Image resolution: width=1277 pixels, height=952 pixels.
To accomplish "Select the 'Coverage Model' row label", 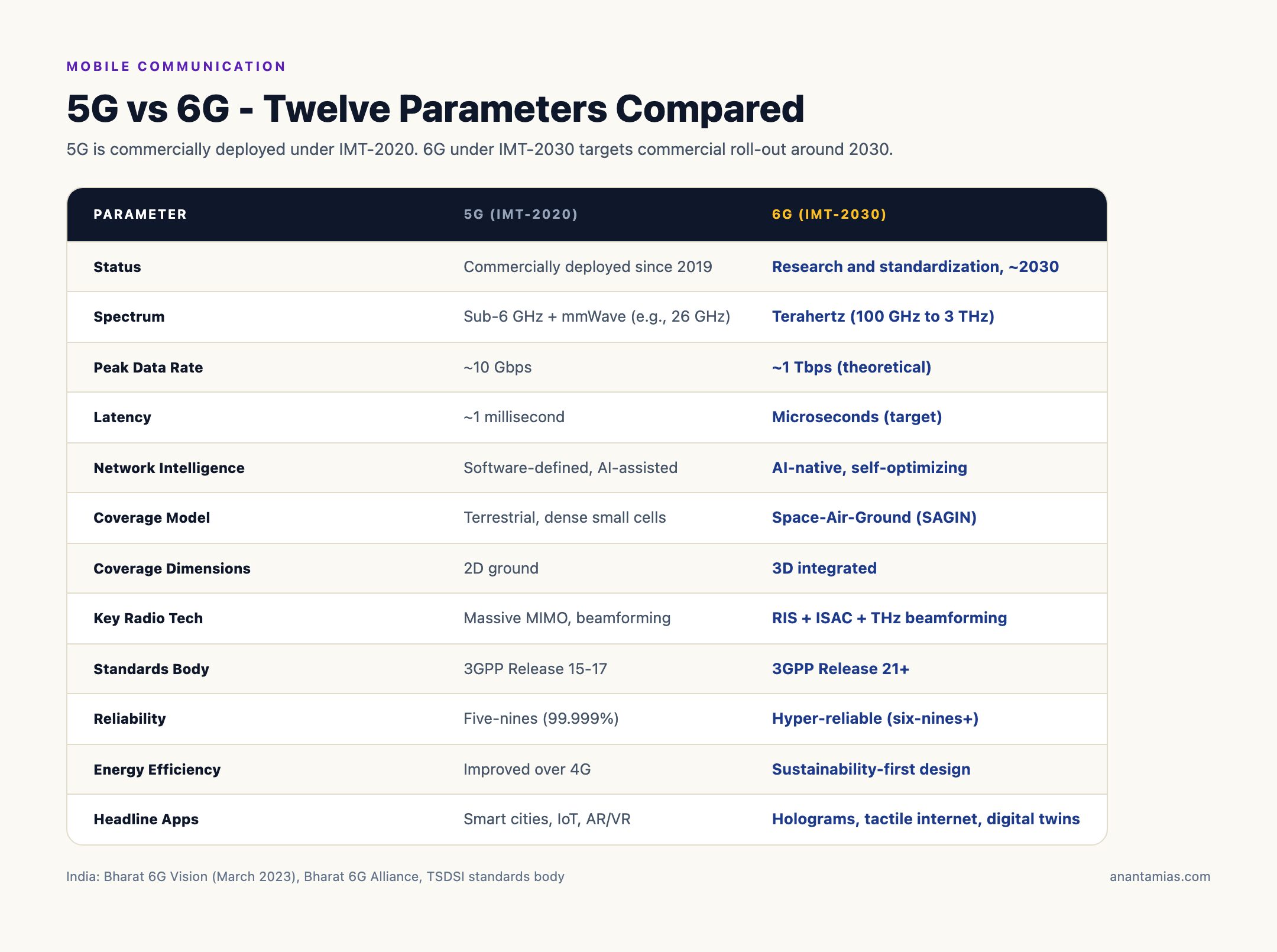I will click(152, 517).
